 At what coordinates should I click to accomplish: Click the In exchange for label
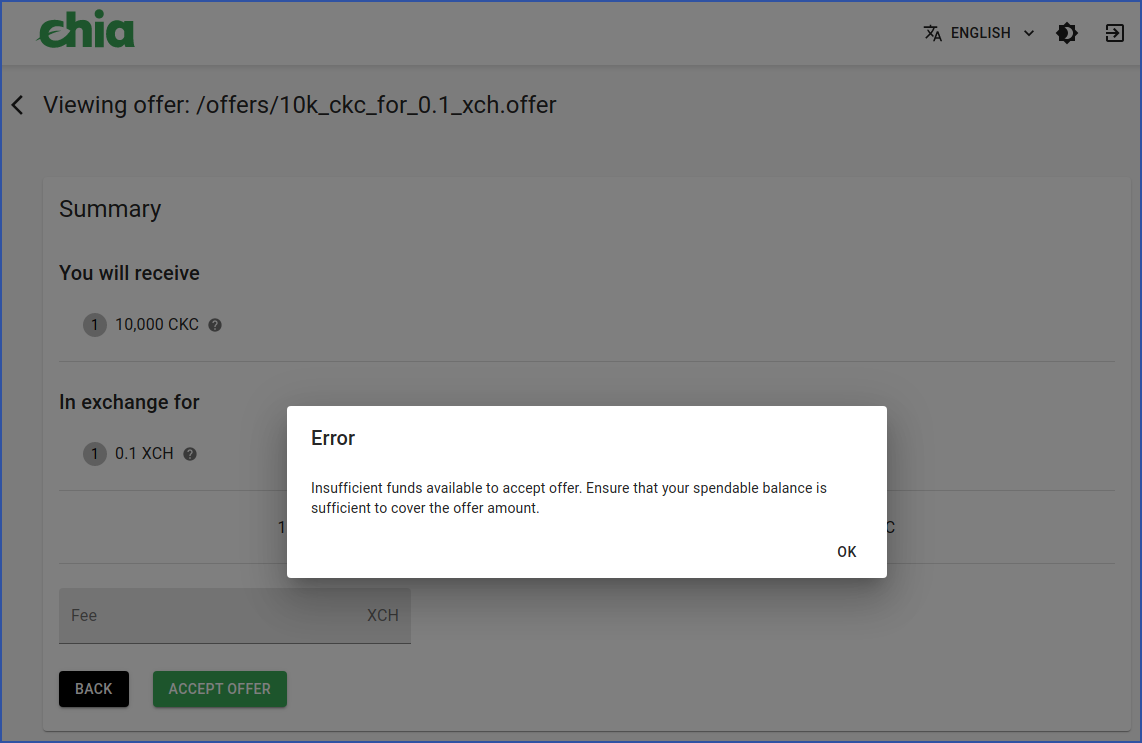pyautogui.click(x=130, y=402)
